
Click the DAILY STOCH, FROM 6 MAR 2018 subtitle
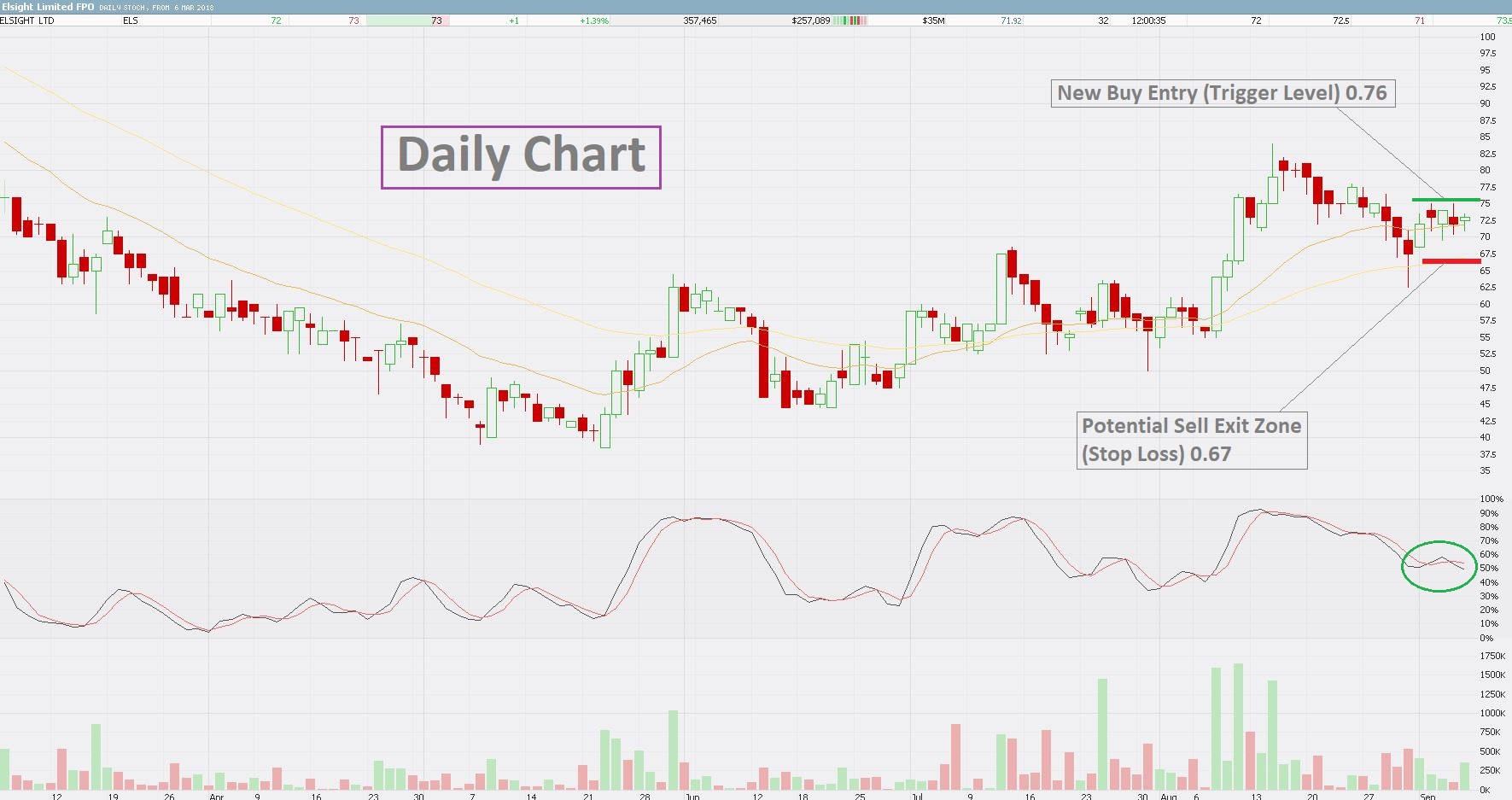coord(156,8)
